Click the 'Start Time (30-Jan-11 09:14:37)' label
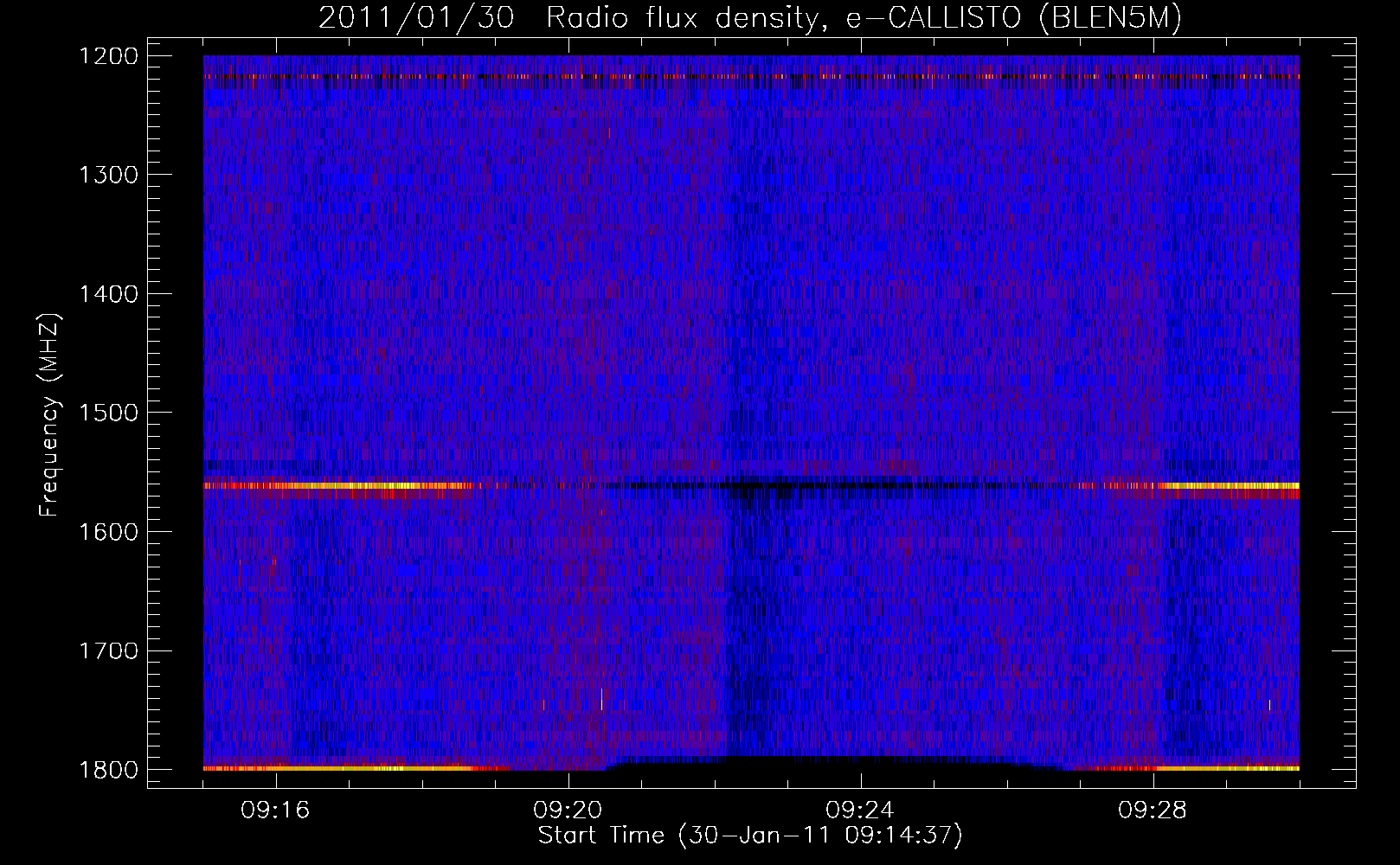The image size is (1400, 865). pos(750,836)
